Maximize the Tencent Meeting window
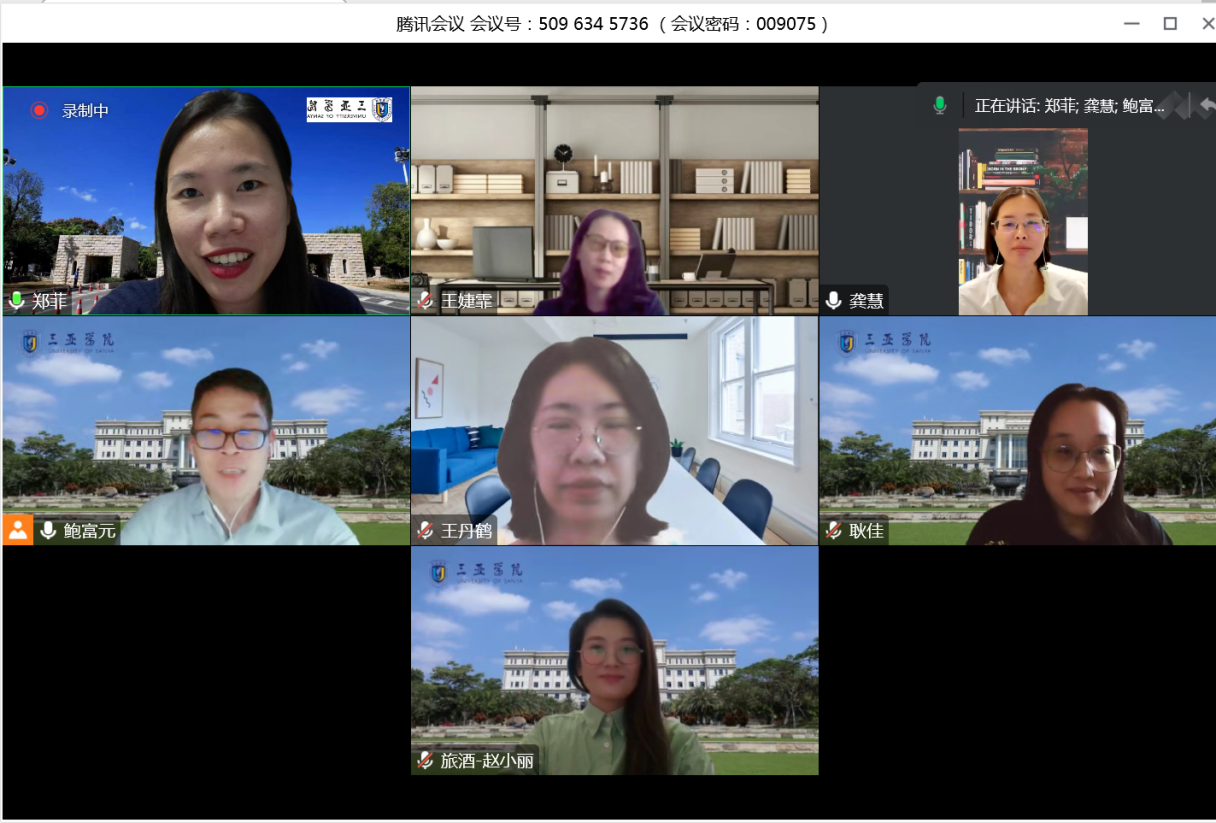This screenshot has width=1216, height=823. [x=1170, y=23]
